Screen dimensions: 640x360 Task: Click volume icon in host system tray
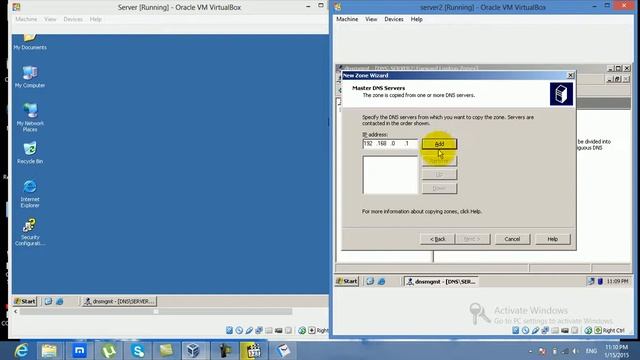(576, 351)
